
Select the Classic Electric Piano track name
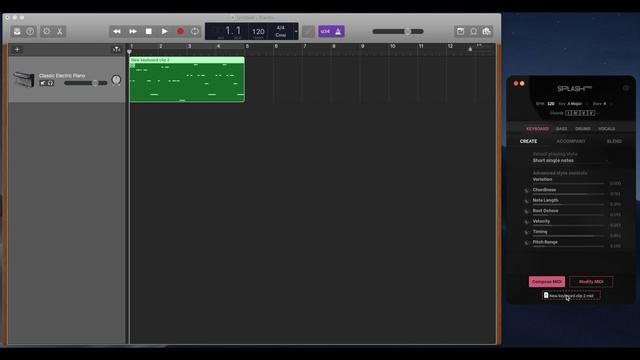(62, 76)
